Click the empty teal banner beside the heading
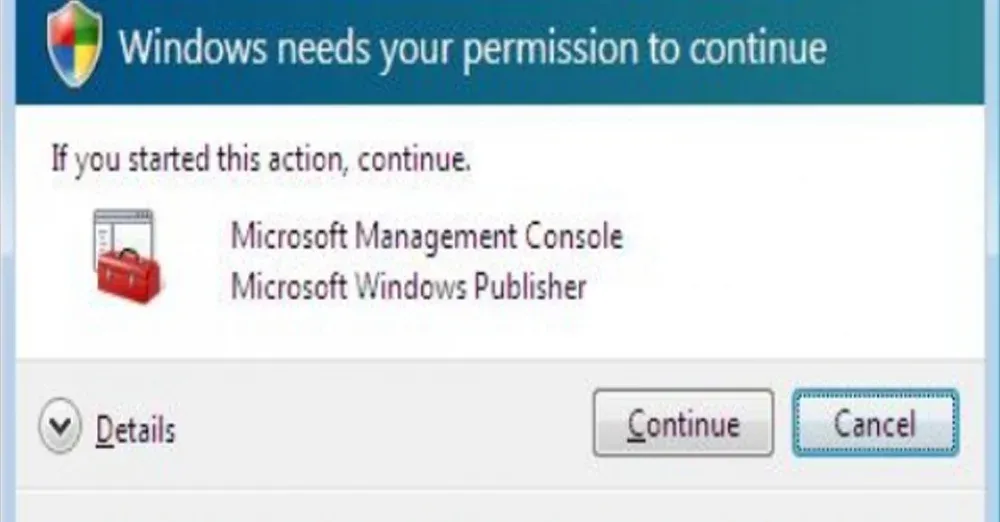 tap(906, 51)
